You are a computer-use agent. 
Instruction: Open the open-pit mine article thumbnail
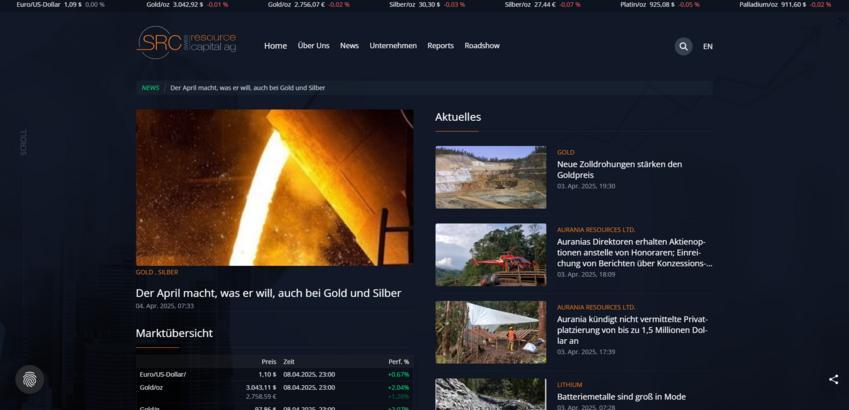(491, 177)
